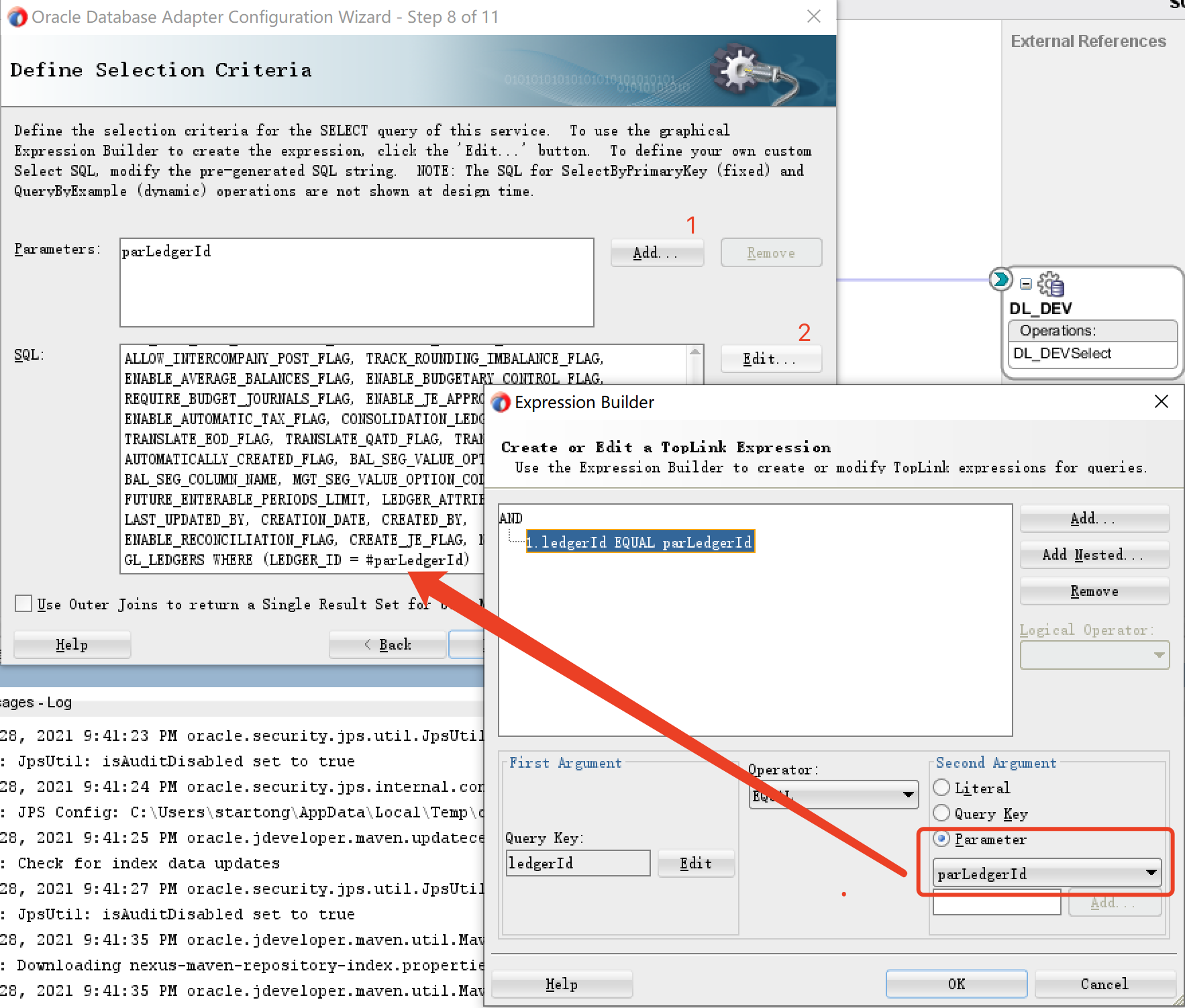Click the Oracle icon in Expression Builder title

pyautogui.click(x=501, y=402)
